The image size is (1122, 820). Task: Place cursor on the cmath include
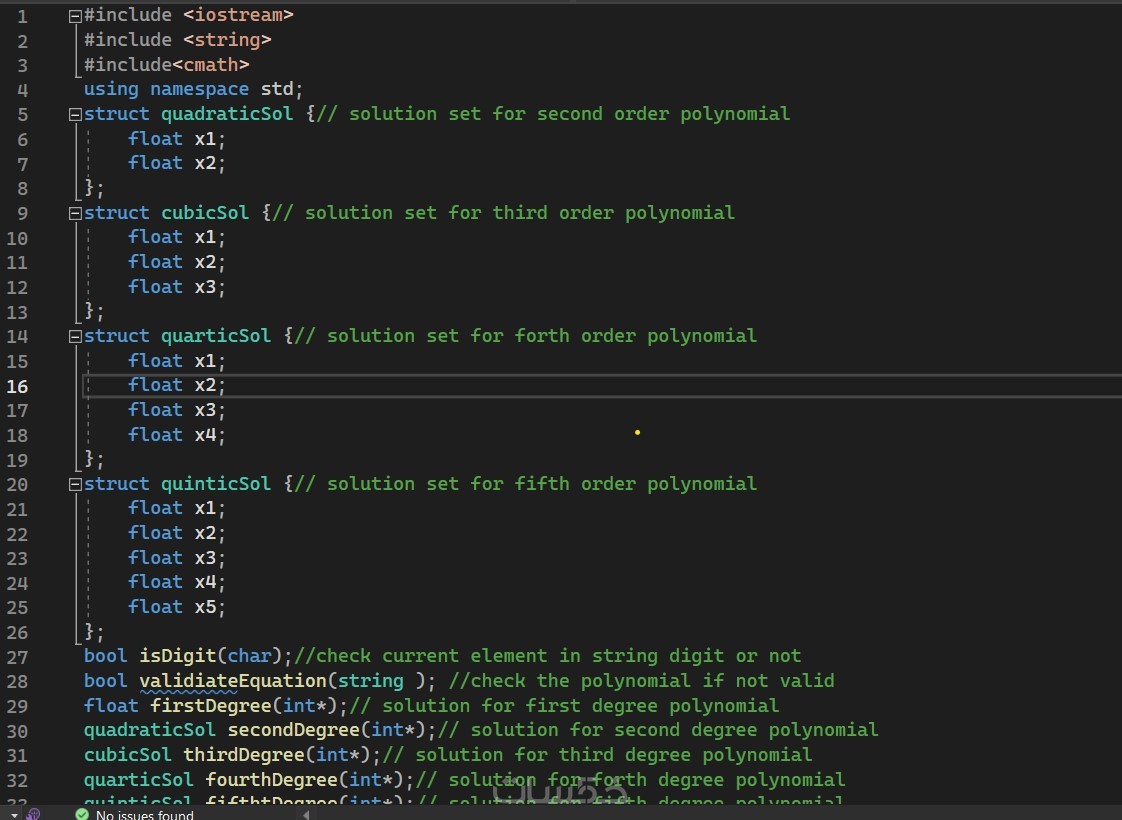point(210,65)
